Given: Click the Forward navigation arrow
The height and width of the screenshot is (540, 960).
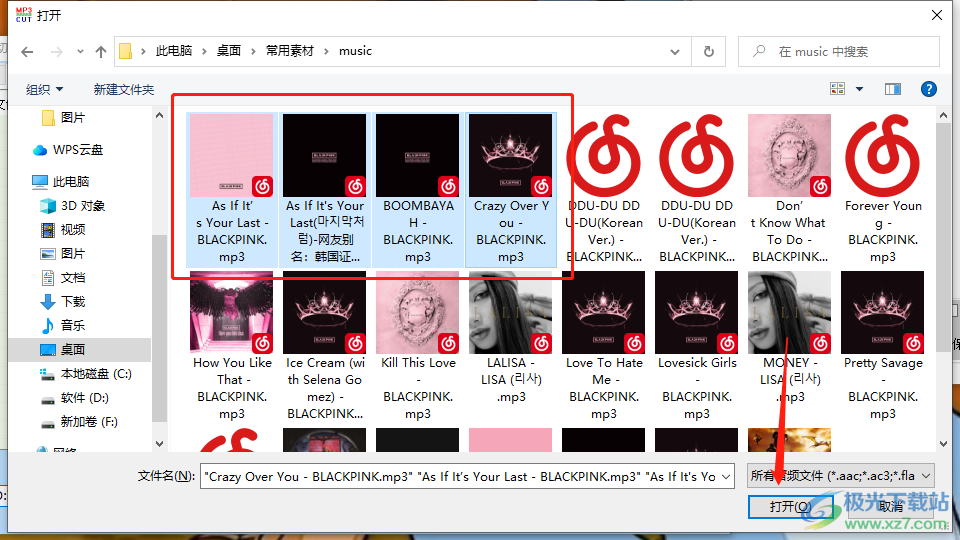Looking at the screenshot, I should [57, 52].
